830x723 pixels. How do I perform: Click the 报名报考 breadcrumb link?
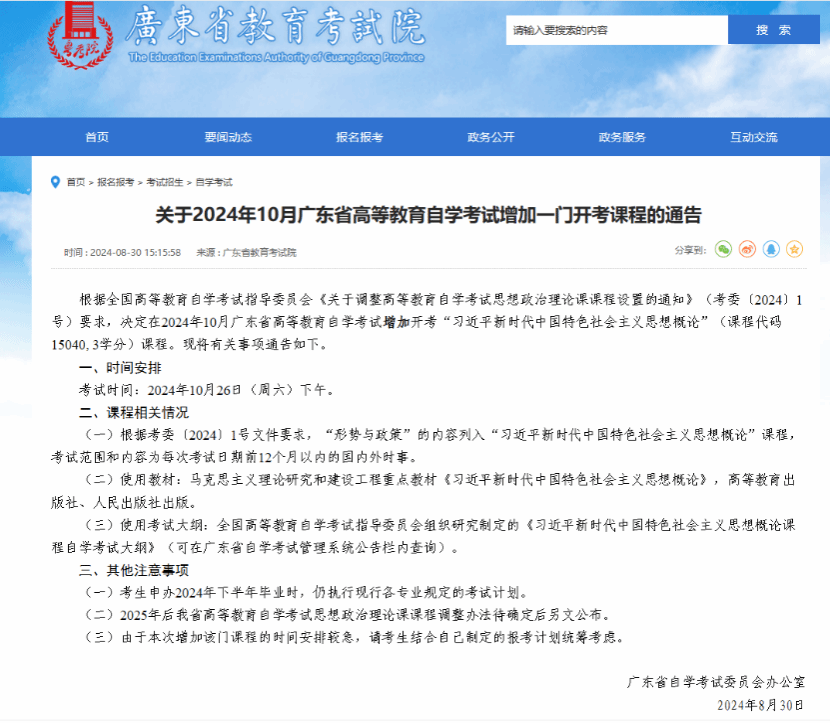(115, 183)
